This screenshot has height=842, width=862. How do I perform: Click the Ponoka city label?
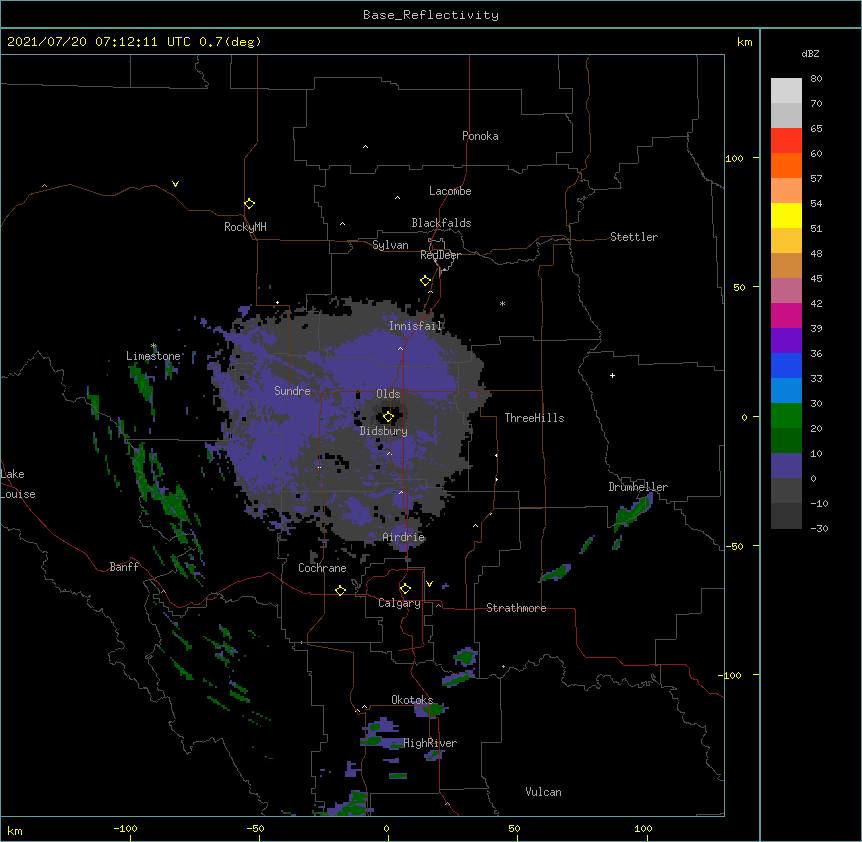(480, 136)
